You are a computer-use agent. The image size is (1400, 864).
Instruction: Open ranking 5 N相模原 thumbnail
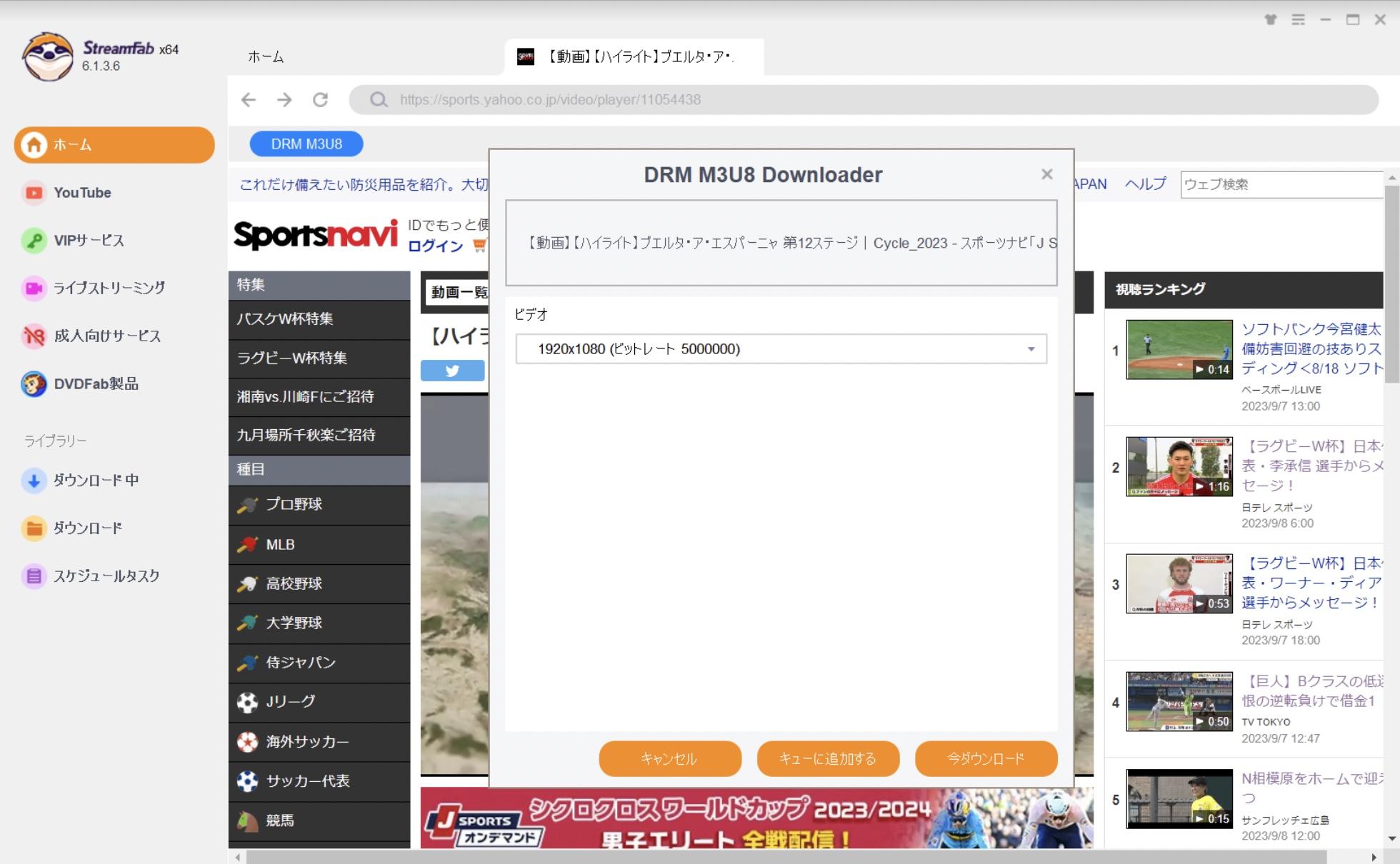pyautogui.click(x=1179, y=799)
